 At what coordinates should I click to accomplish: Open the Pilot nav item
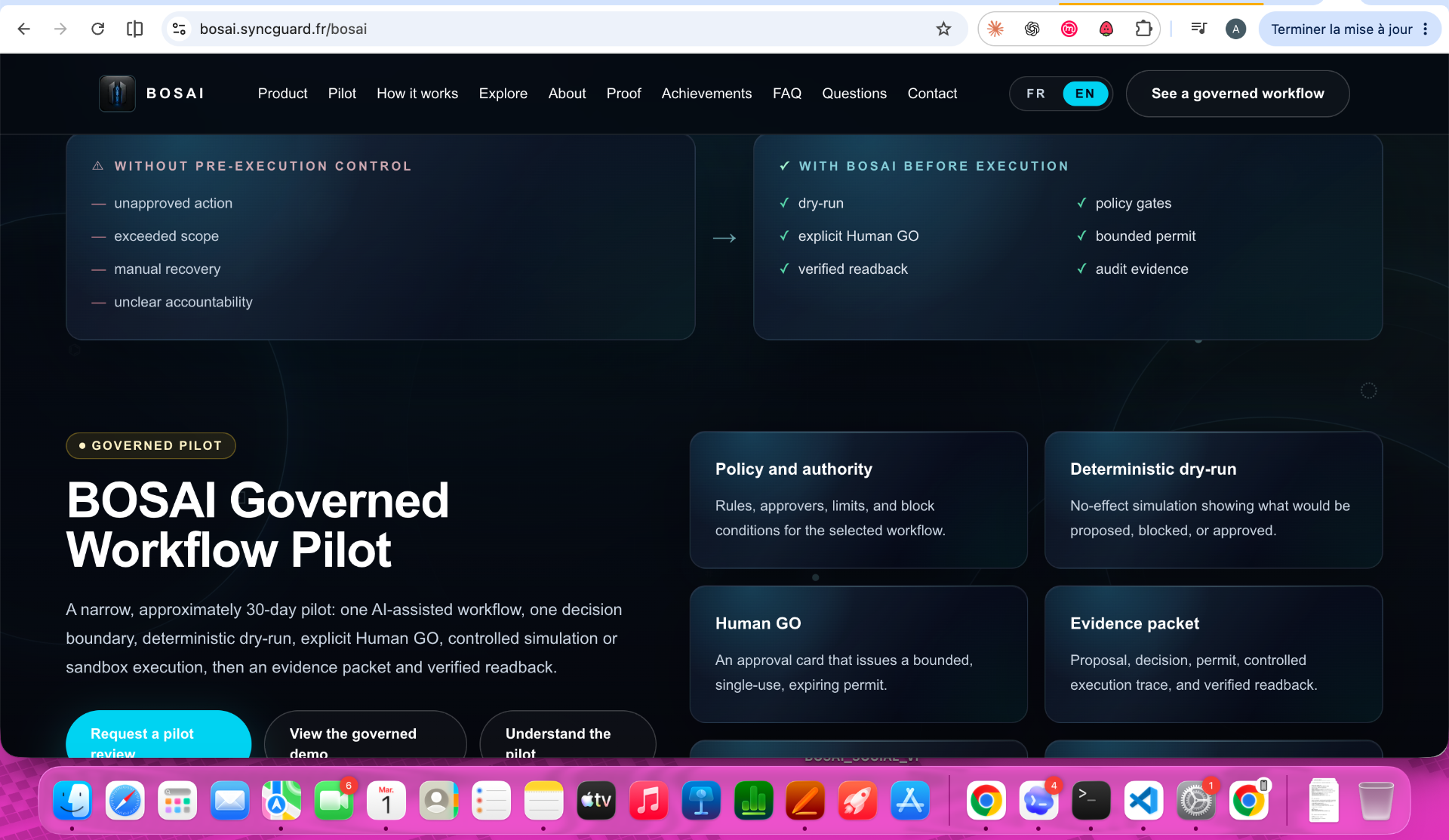[x=342, y=94]
